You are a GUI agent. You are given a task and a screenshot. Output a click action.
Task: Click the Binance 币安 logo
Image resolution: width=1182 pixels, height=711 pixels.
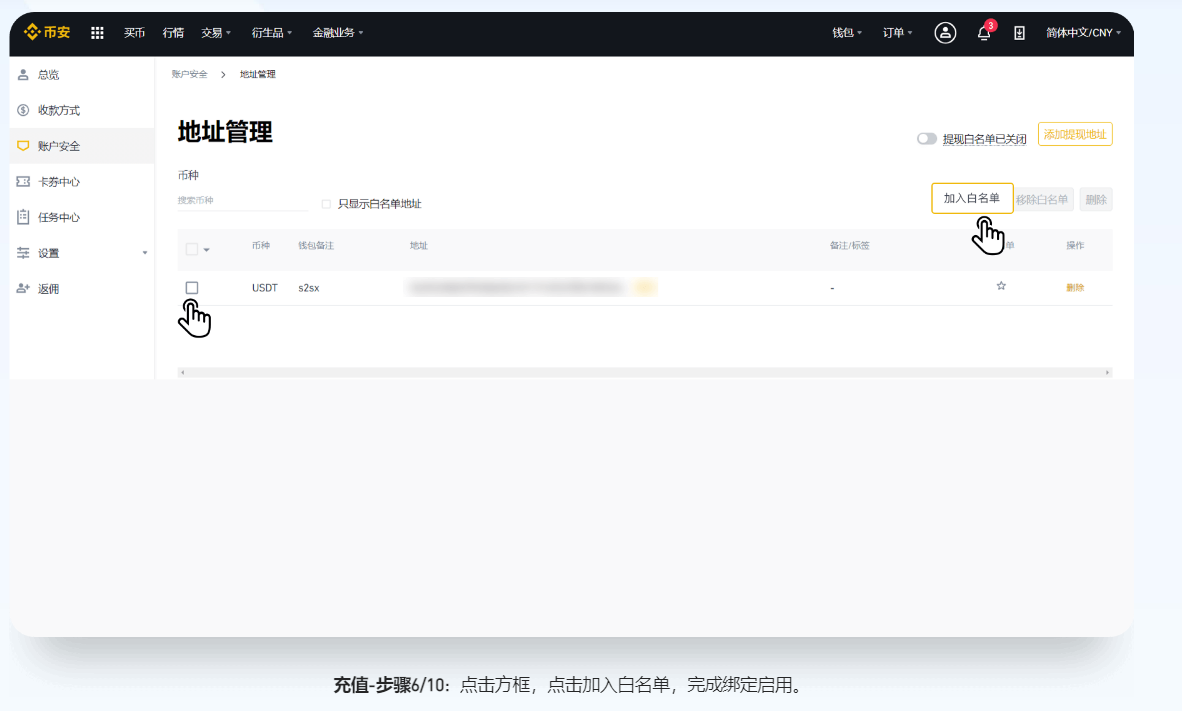click(x=47, y=32)
